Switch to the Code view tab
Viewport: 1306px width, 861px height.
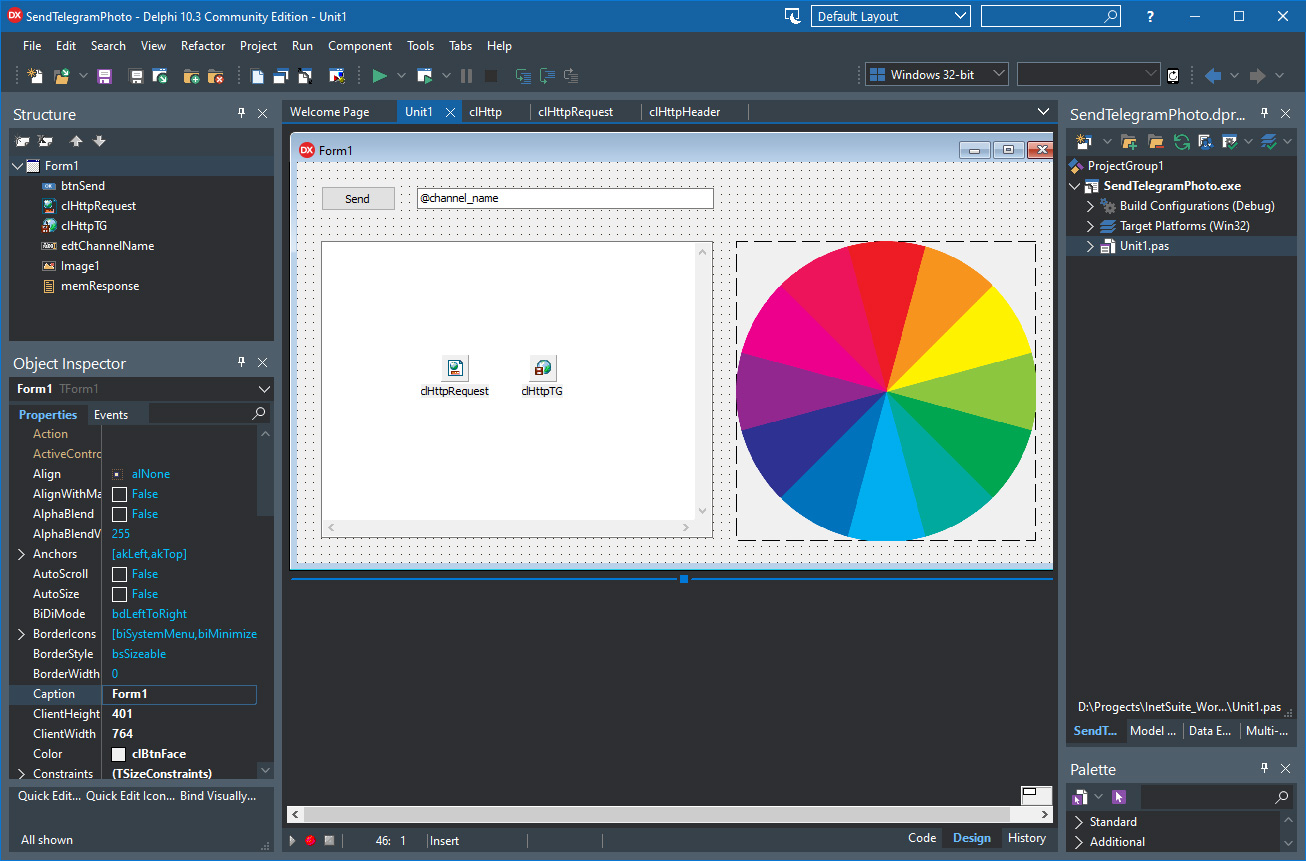(x=922, y=838)
